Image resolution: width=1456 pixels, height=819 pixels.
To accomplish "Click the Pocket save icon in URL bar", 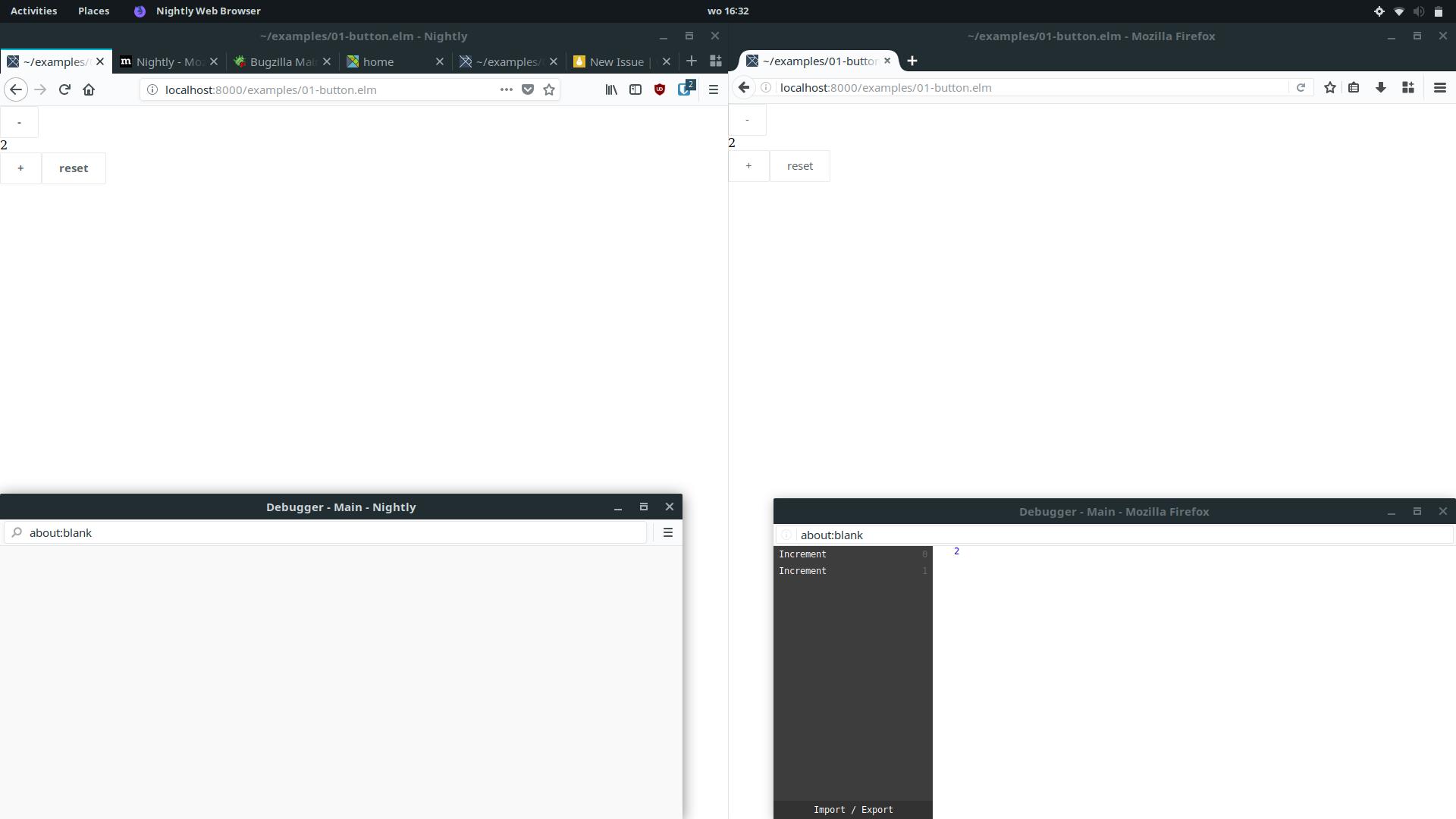I will click(x=528, y=89).
